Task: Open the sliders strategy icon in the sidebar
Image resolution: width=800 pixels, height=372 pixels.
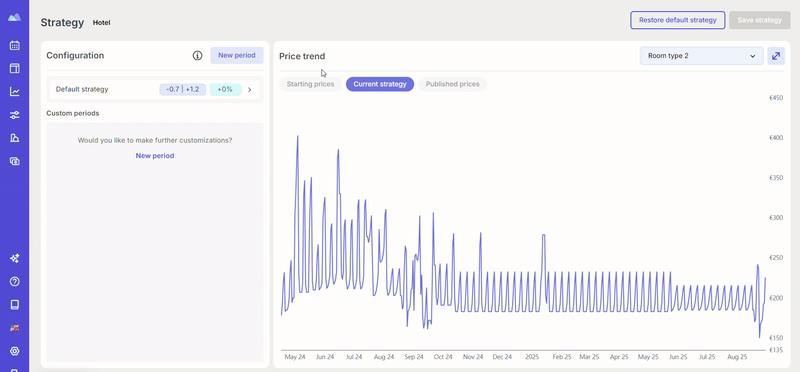Action: (14, 115)
